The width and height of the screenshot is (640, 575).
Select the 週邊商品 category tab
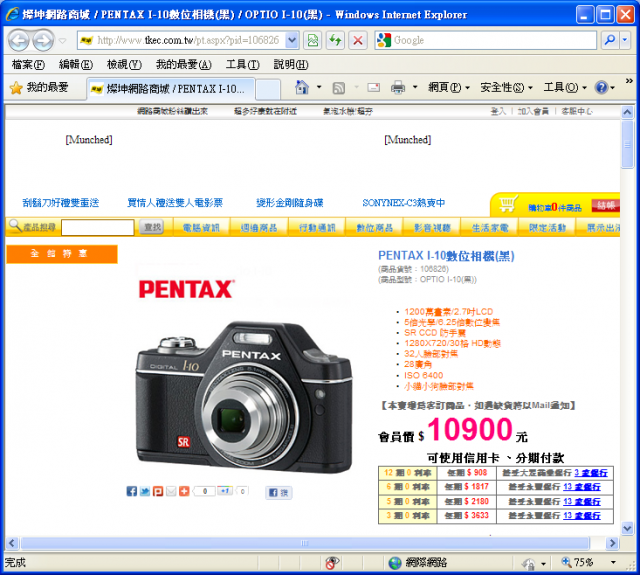259,228
